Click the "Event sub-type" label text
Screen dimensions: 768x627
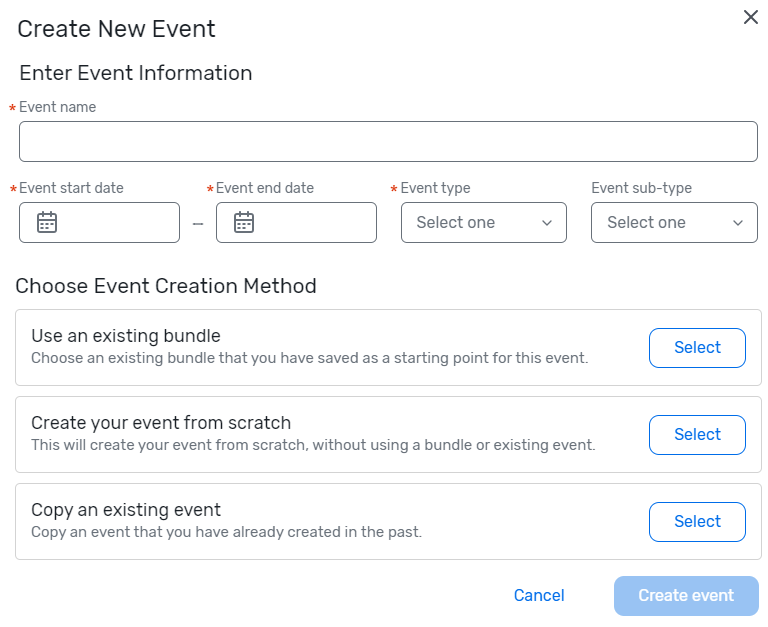coord(641,188)
